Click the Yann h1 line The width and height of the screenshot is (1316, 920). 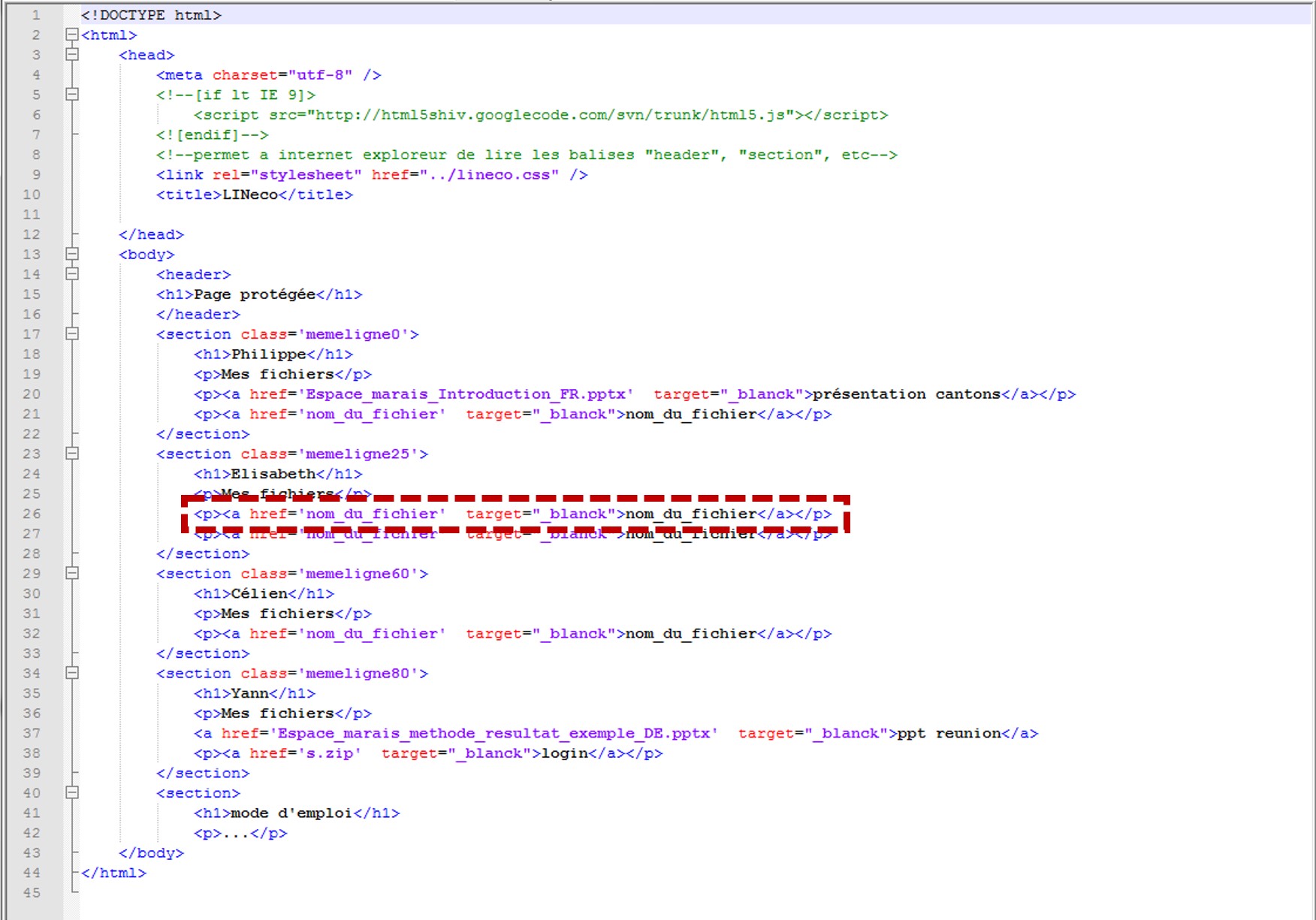click(255, 693)
